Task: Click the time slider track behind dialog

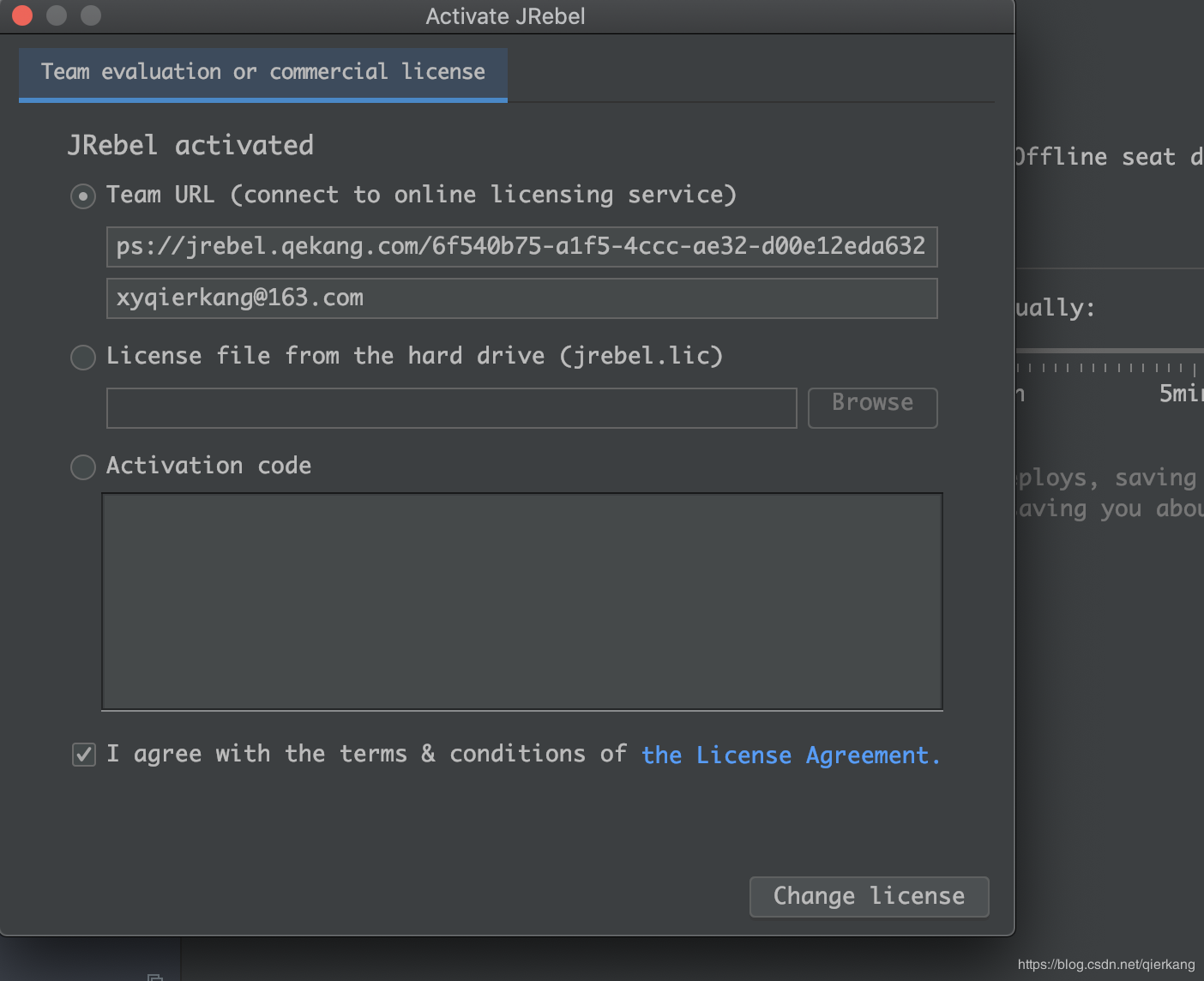Action: pos(1108,351)
